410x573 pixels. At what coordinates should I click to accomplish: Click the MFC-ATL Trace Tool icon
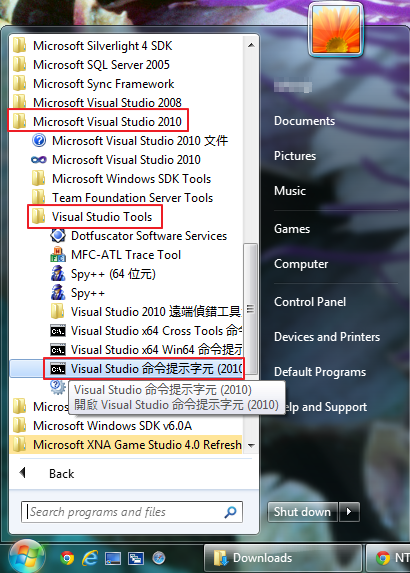tap(58, 255)
